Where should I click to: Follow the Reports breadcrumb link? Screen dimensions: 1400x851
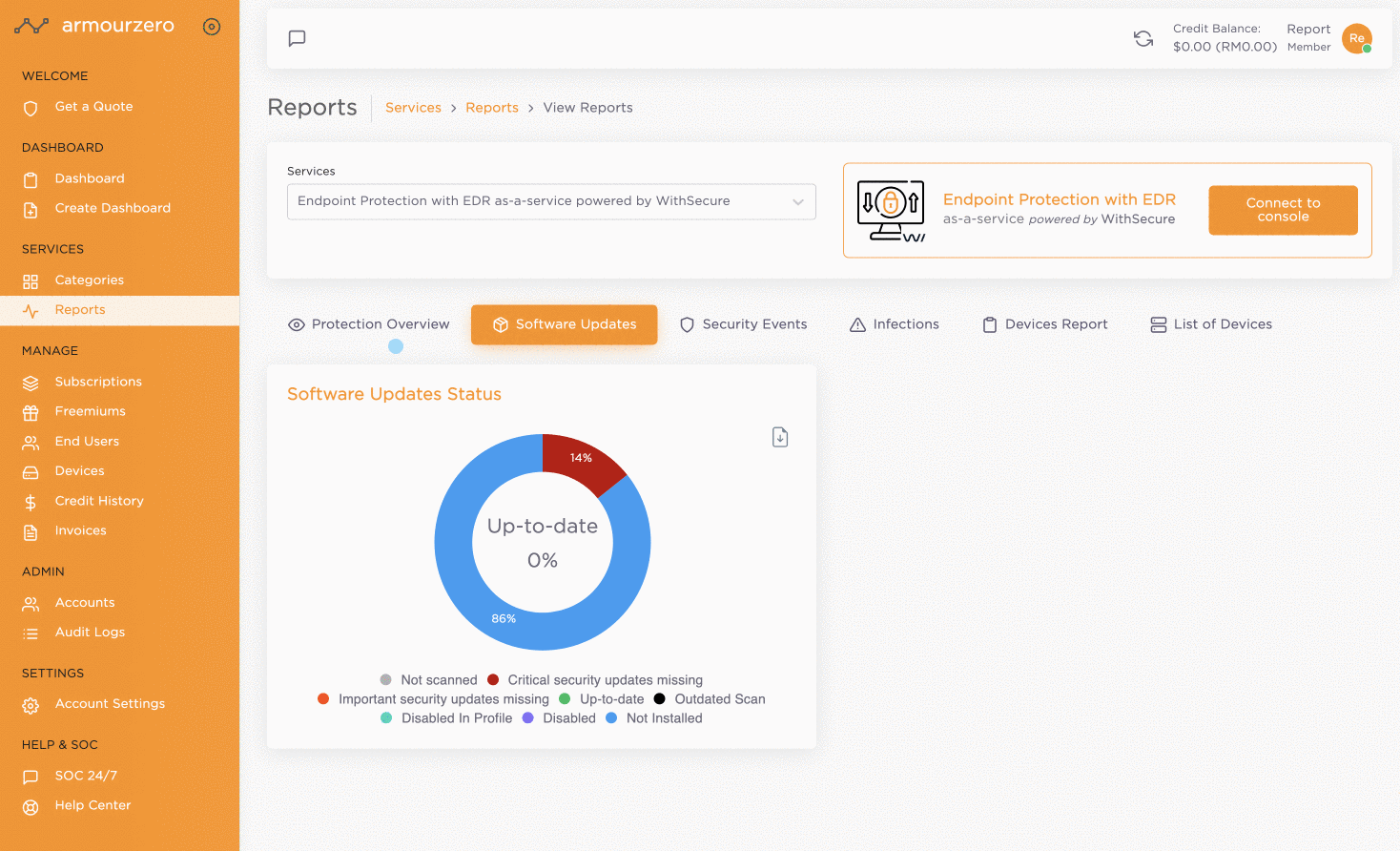(x=492, y=108)
